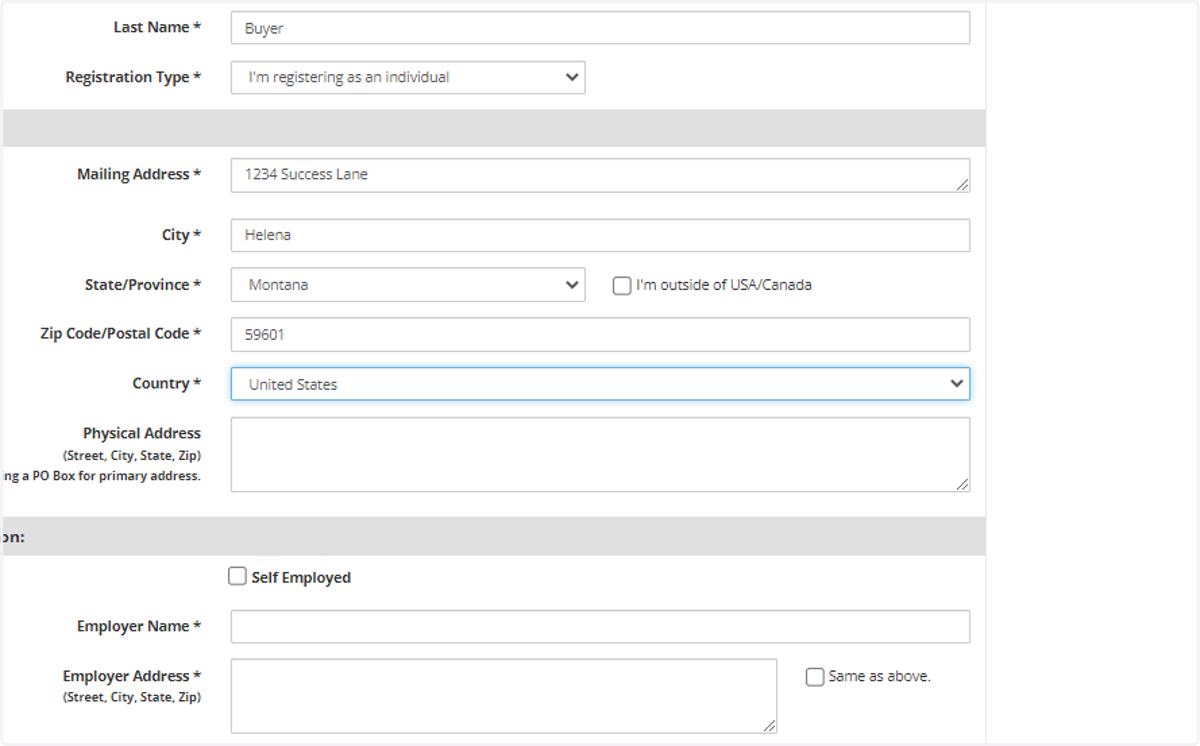Open the State/Province dropdown showing Montana
Screen dimensions: 1200x746
tap(408, 285)
